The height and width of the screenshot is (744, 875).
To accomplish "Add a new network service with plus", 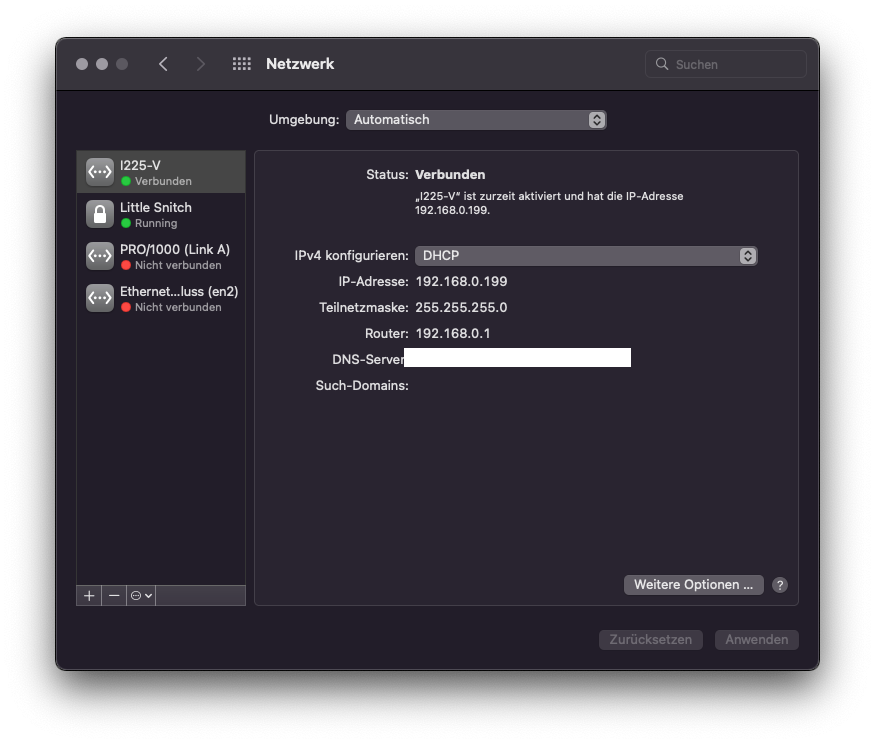I will (89, 596).
